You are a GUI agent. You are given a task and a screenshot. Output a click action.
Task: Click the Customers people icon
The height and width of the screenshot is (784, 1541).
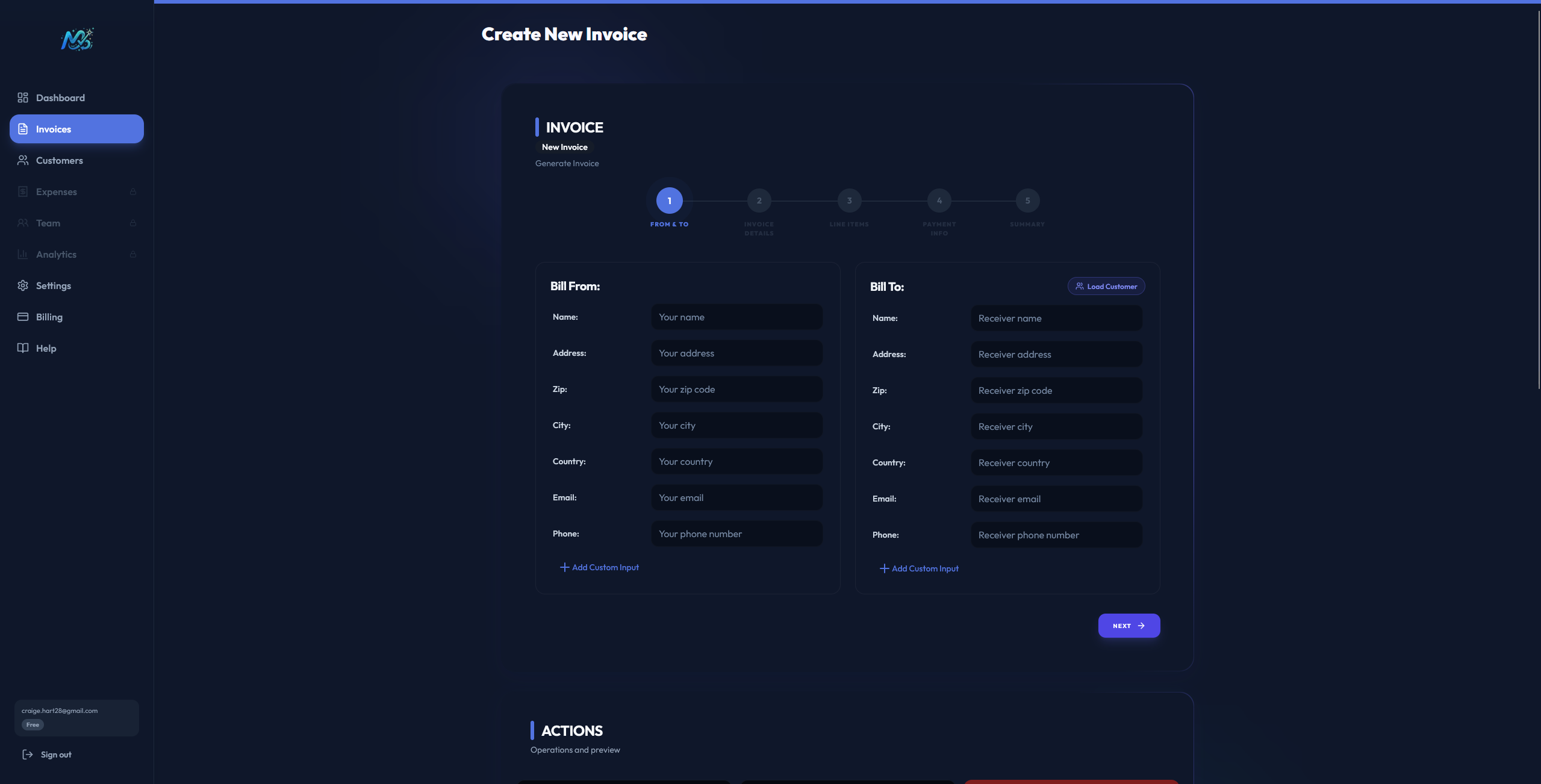[x=23, y=160]
